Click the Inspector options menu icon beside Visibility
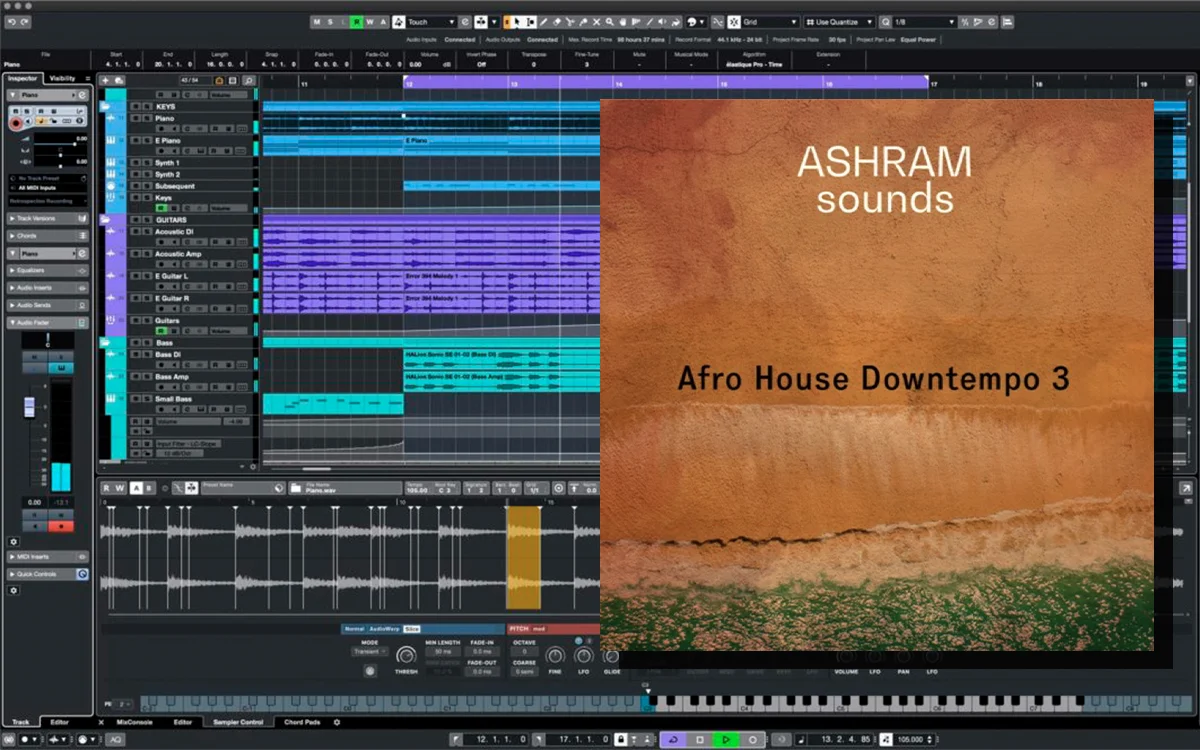 click(x=88, y=78)
